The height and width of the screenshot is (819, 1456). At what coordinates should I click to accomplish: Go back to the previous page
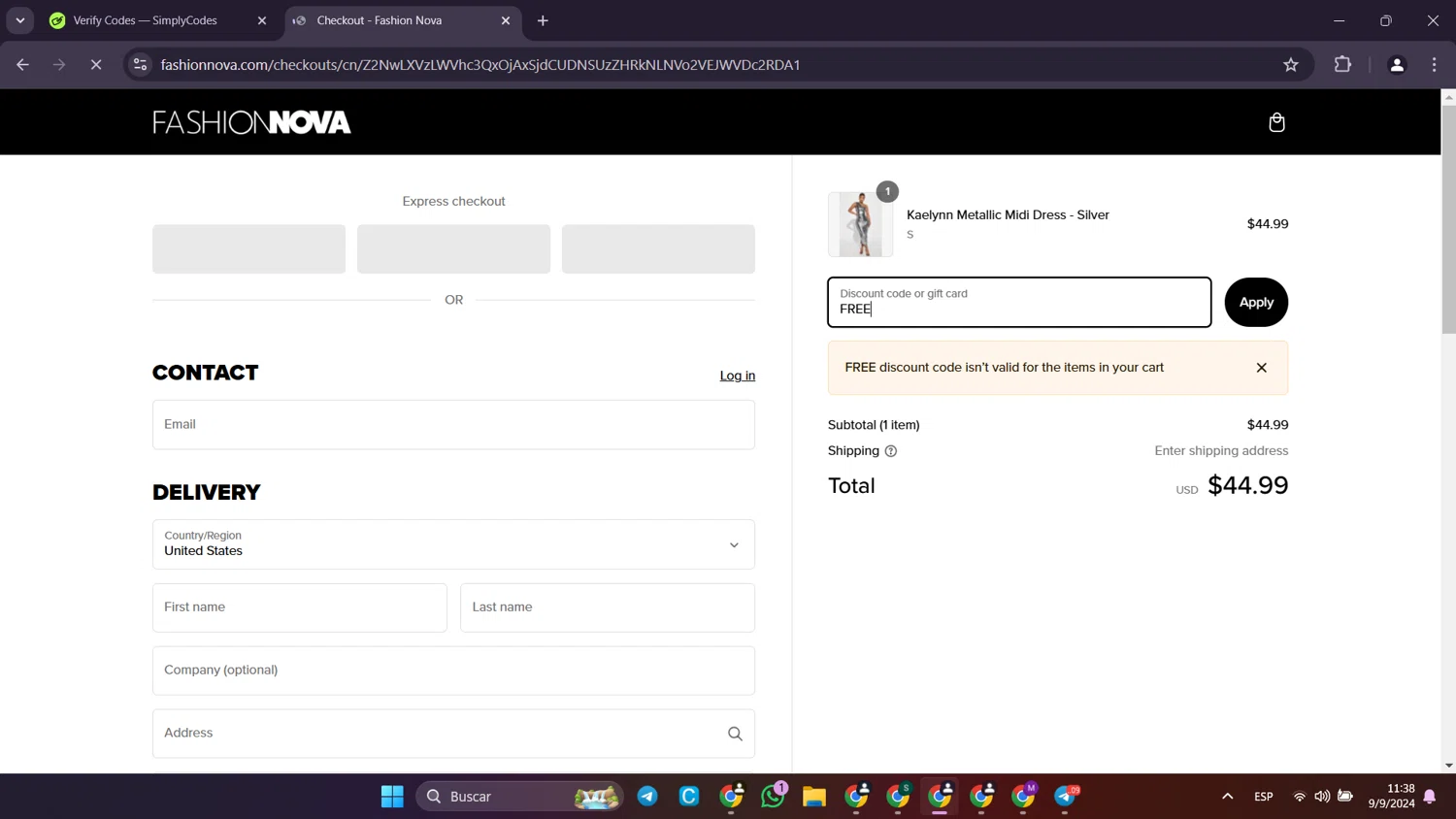coord(22,65)
